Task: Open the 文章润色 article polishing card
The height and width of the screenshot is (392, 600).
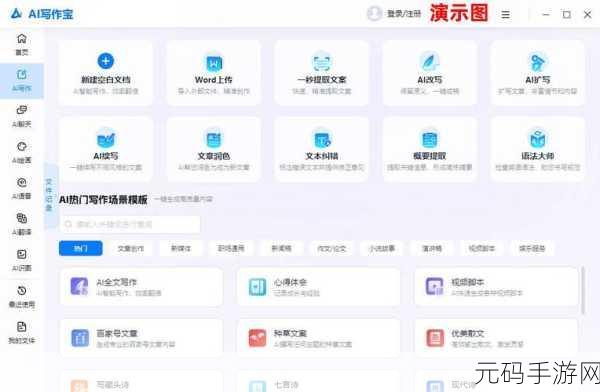Action: point(214,149)
